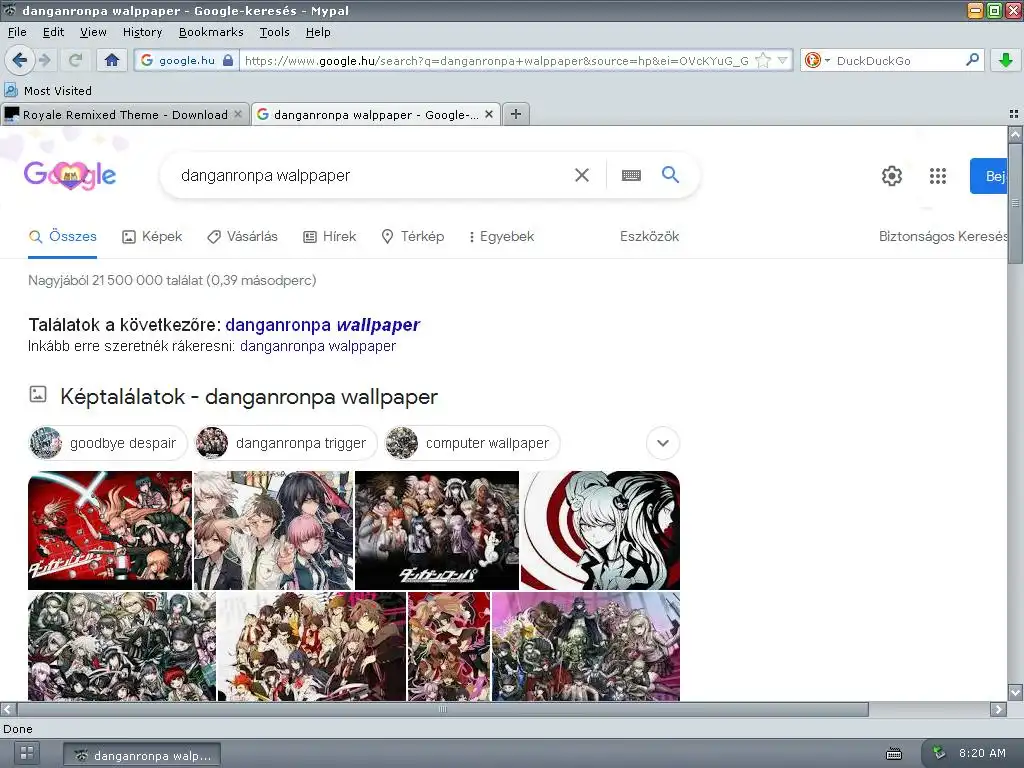The height and width of the screenshot is (768, 1024).
Task: Select the danganronpa walp... taskbar window button
Action: pos(142,756)
